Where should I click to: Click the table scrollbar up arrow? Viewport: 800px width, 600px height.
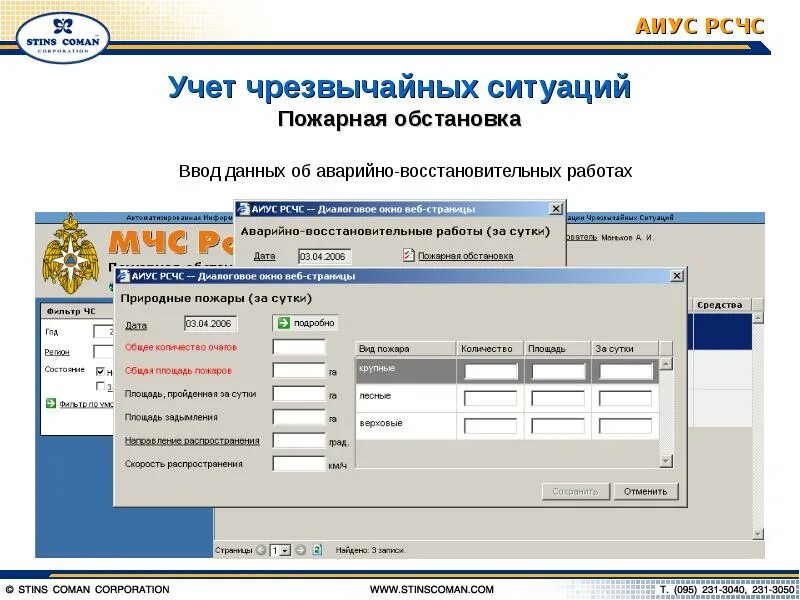point(665,364)
